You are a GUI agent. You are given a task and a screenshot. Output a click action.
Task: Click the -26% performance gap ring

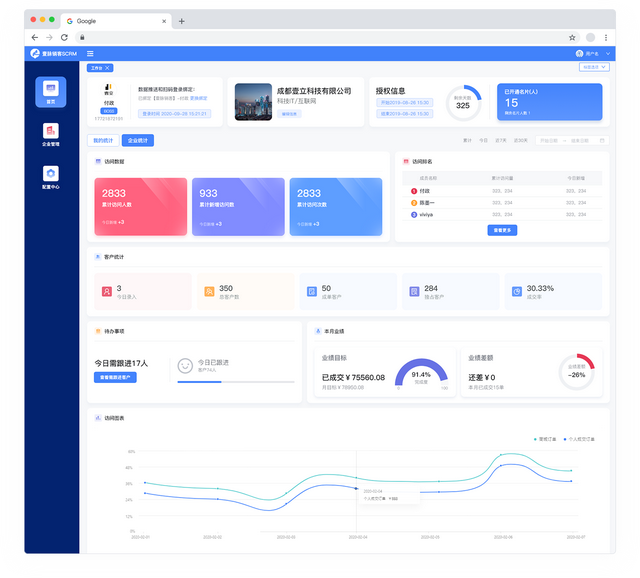(576, 371)
